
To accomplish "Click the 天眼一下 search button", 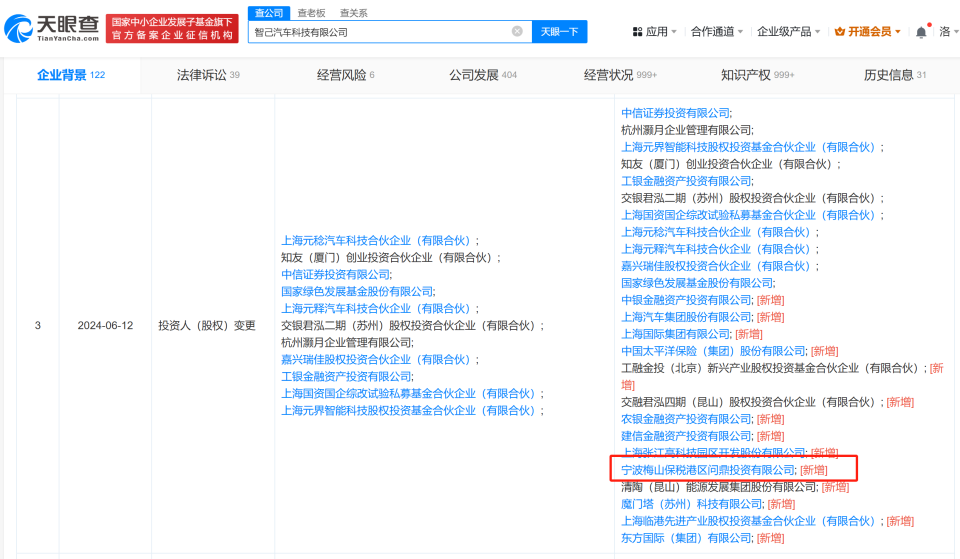I will pos(560,31).
